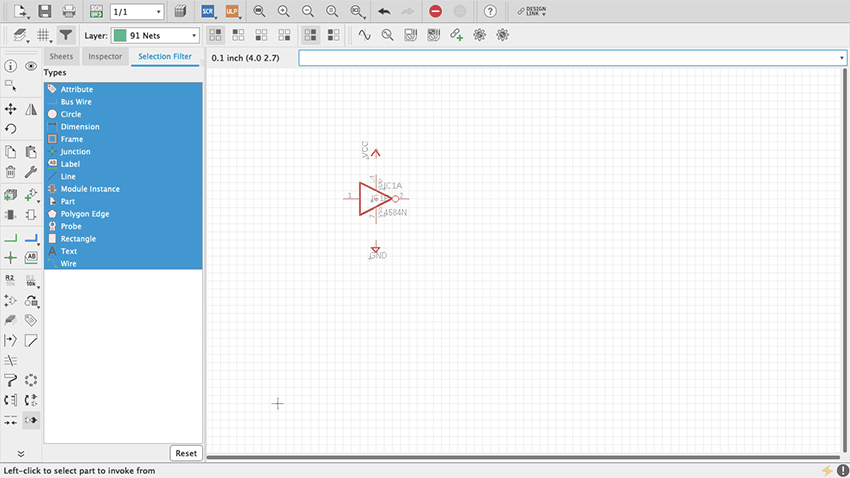Click the Zoom to fit magnifier
The width and height of the screenshot is (850, 478).
tap(259, 11)
